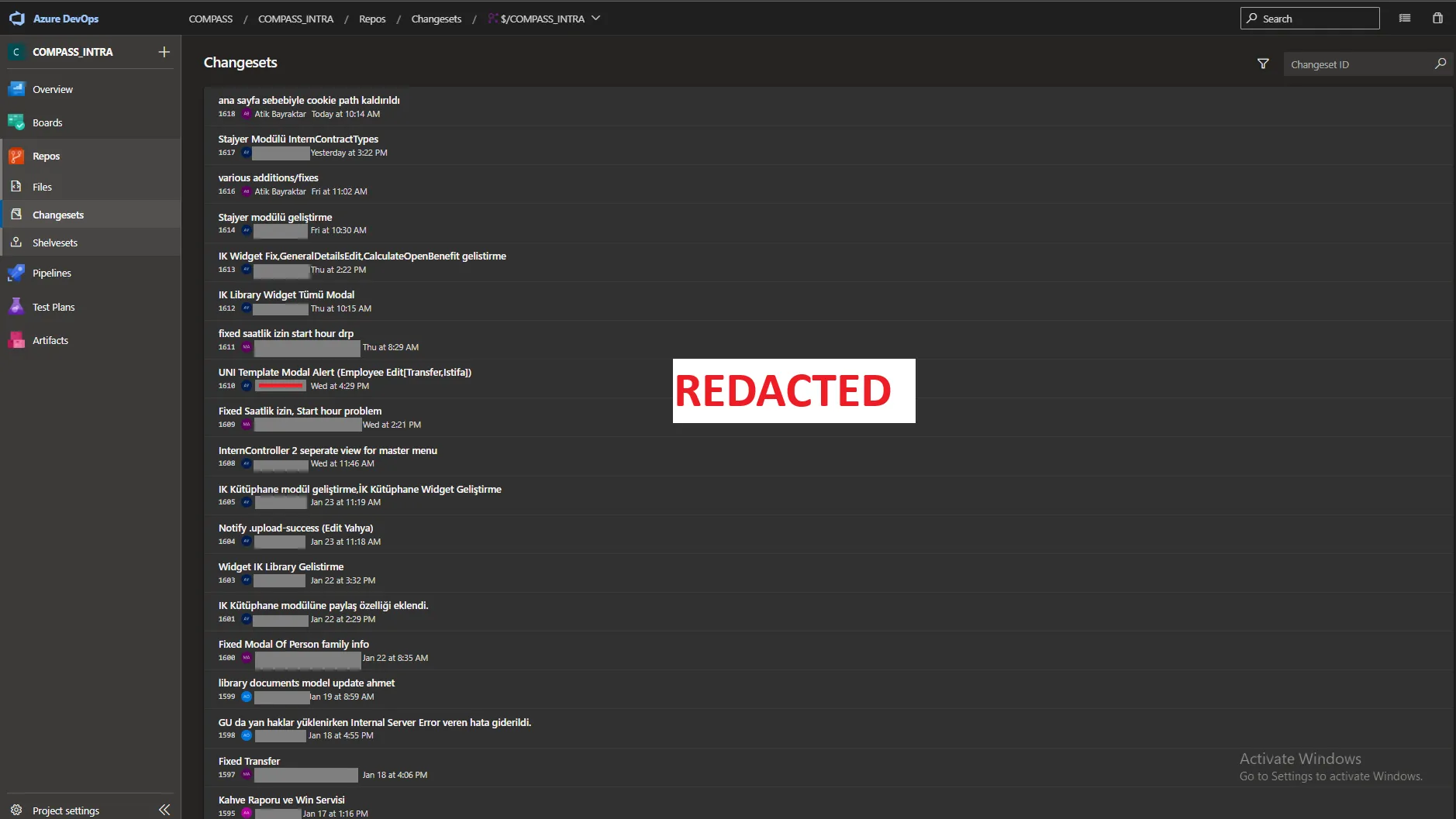Select Files under Repos
1456x819 pixels.
pos(42,187)
